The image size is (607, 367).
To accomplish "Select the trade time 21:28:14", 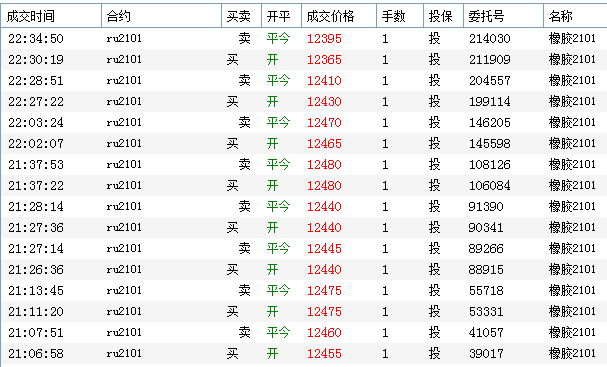I will click(36, 207).
